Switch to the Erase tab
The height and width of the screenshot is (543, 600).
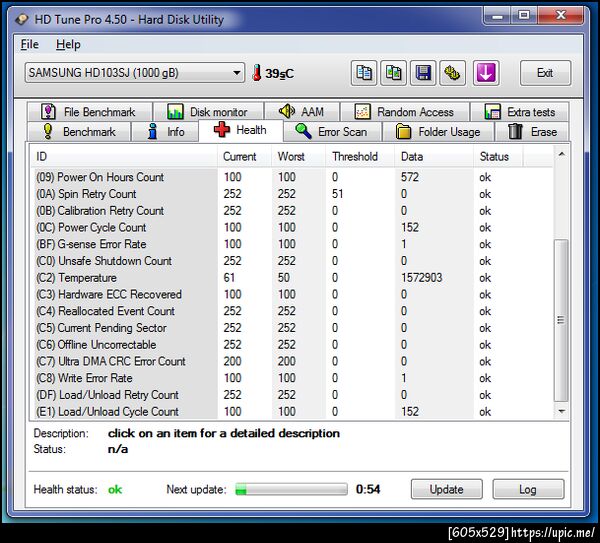tap(532, 132)
